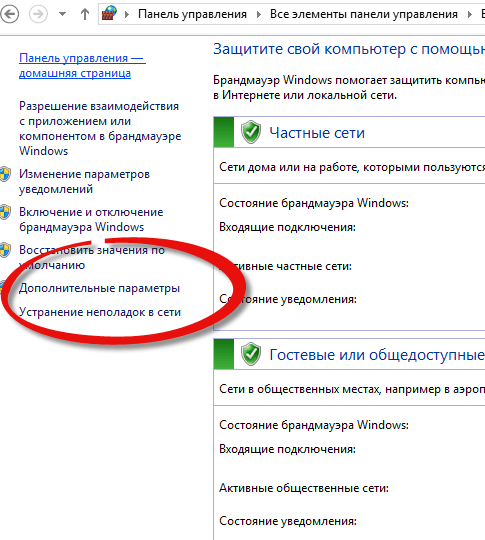Open Разрешение взаимодействия с приложением link
The width and height of the screenshot is (485, 540).
(100, 128)
